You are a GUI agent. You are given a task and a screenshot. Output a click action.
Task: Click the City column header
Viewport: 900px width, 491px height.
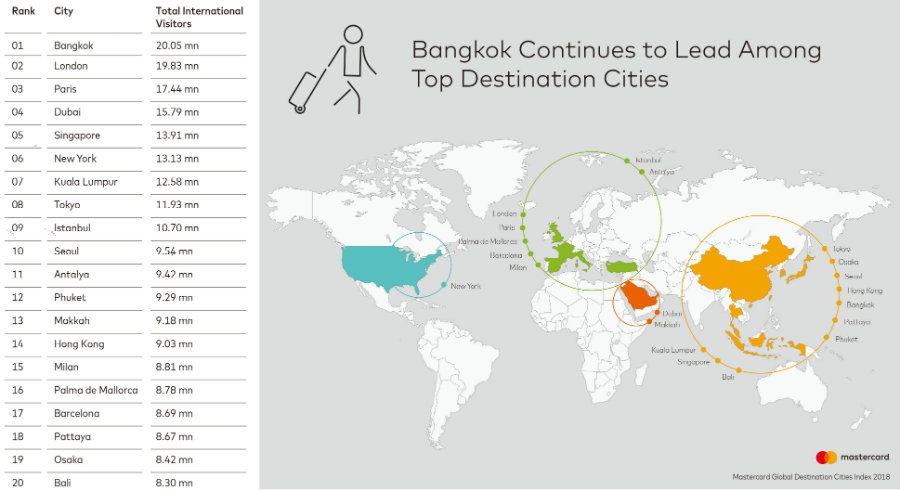point(64,11)
